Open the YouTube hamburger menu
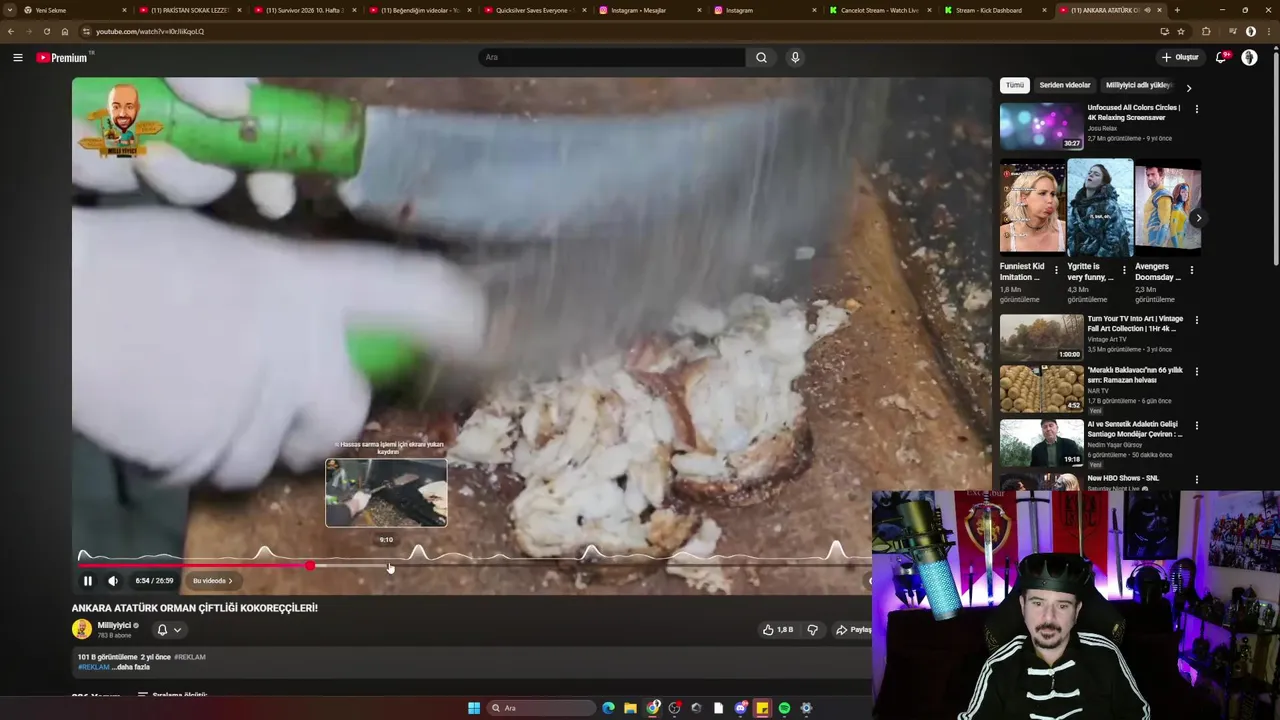 point(18,58)
